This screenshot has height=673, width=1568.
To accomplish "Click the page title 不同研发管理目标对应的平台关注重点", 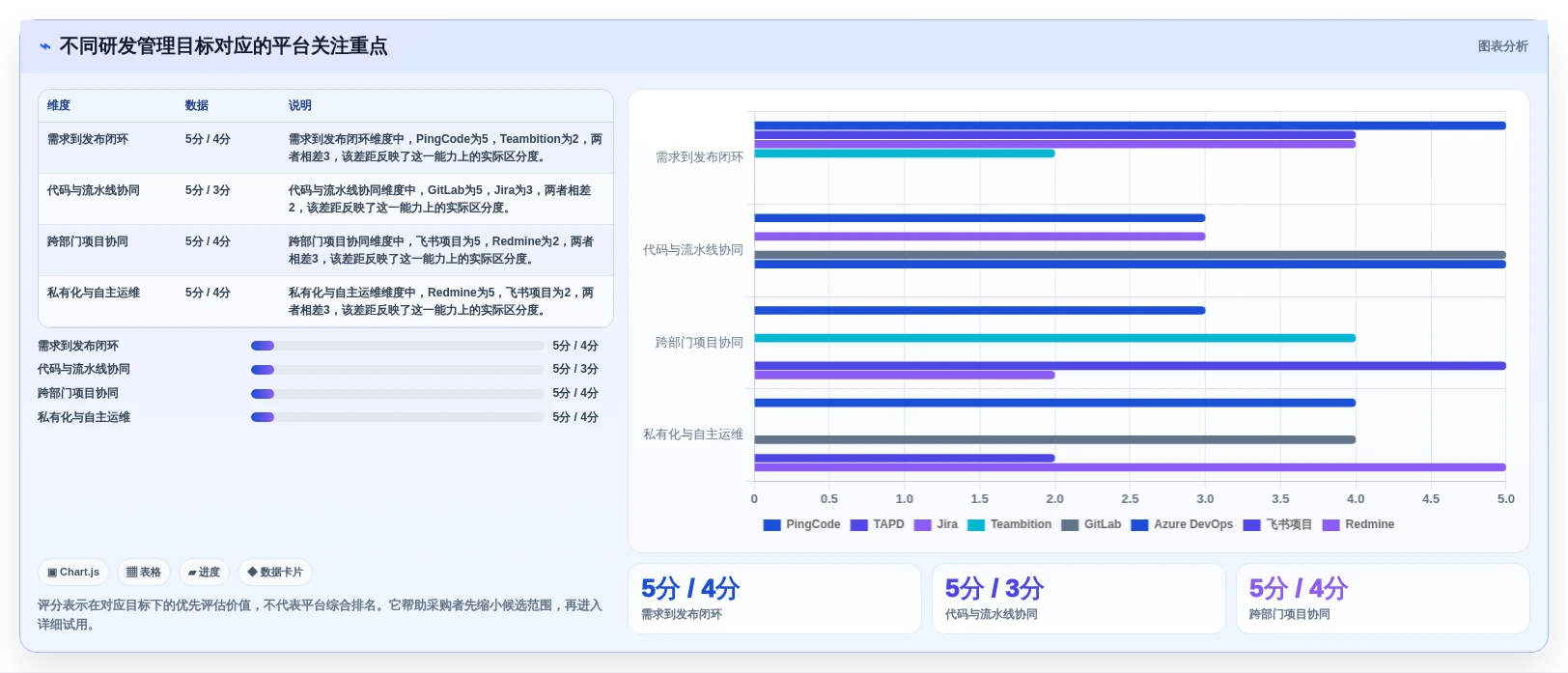I will tap(223, 46).
